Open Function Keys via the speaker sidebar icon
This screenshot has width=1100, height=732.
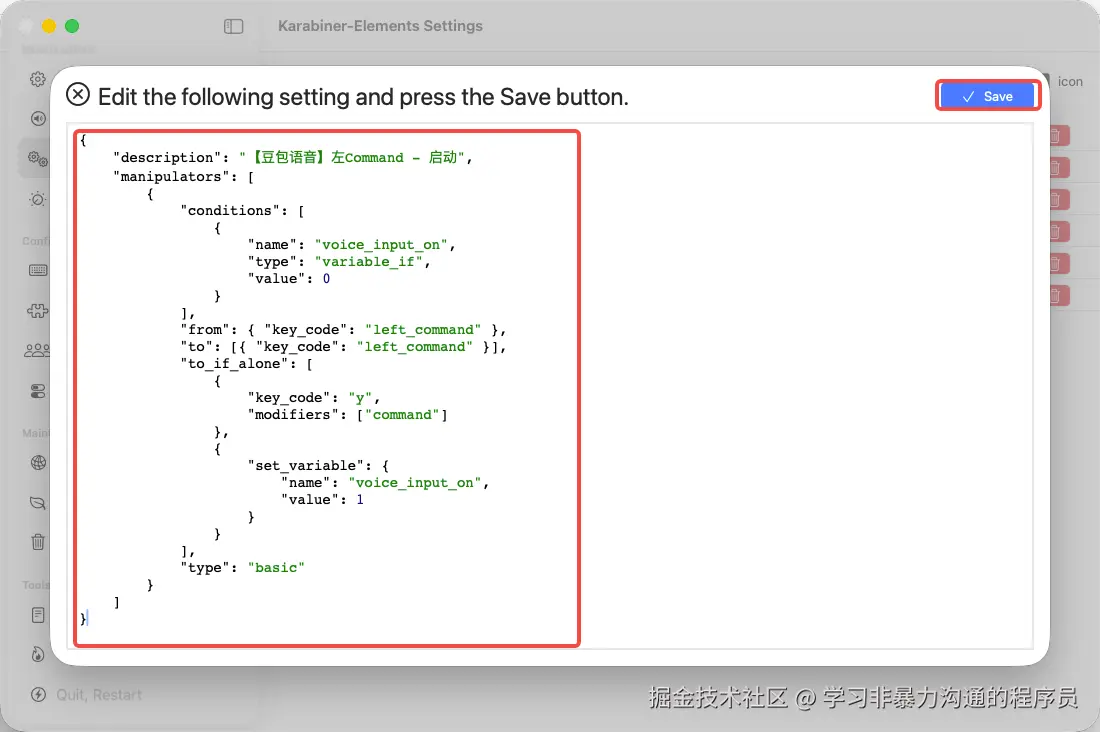coord(38,119)
